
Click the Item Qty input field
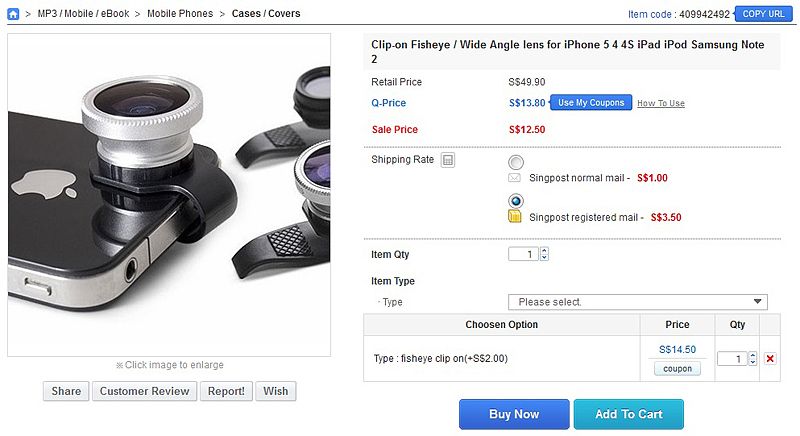pyautogui.click(x=523, y=254)
